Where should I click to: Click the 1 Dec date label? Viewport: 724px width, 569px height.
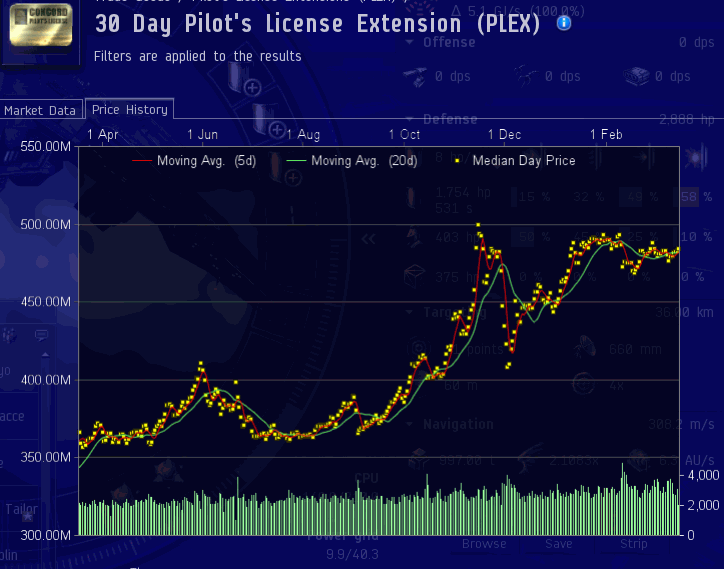point(504,134)
